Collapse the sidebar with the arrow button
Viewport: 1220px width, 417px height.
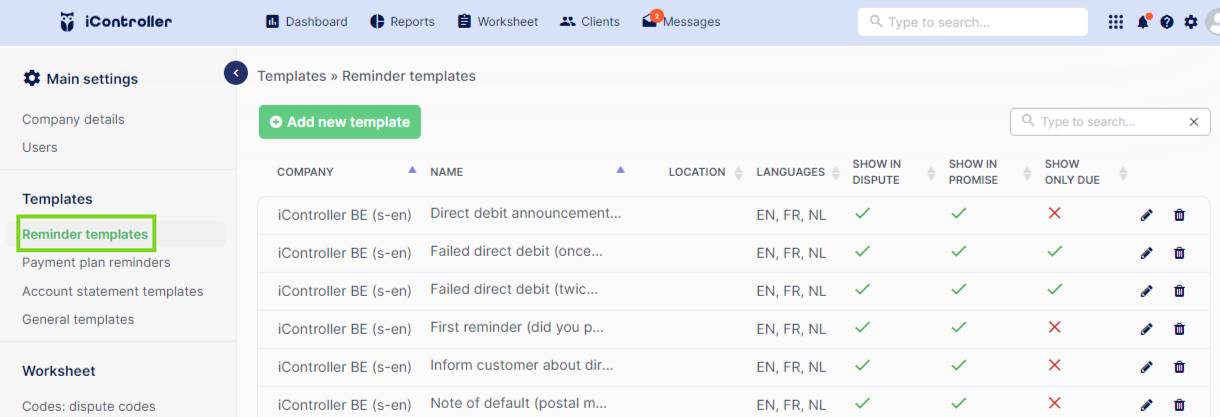click(236, 72)
